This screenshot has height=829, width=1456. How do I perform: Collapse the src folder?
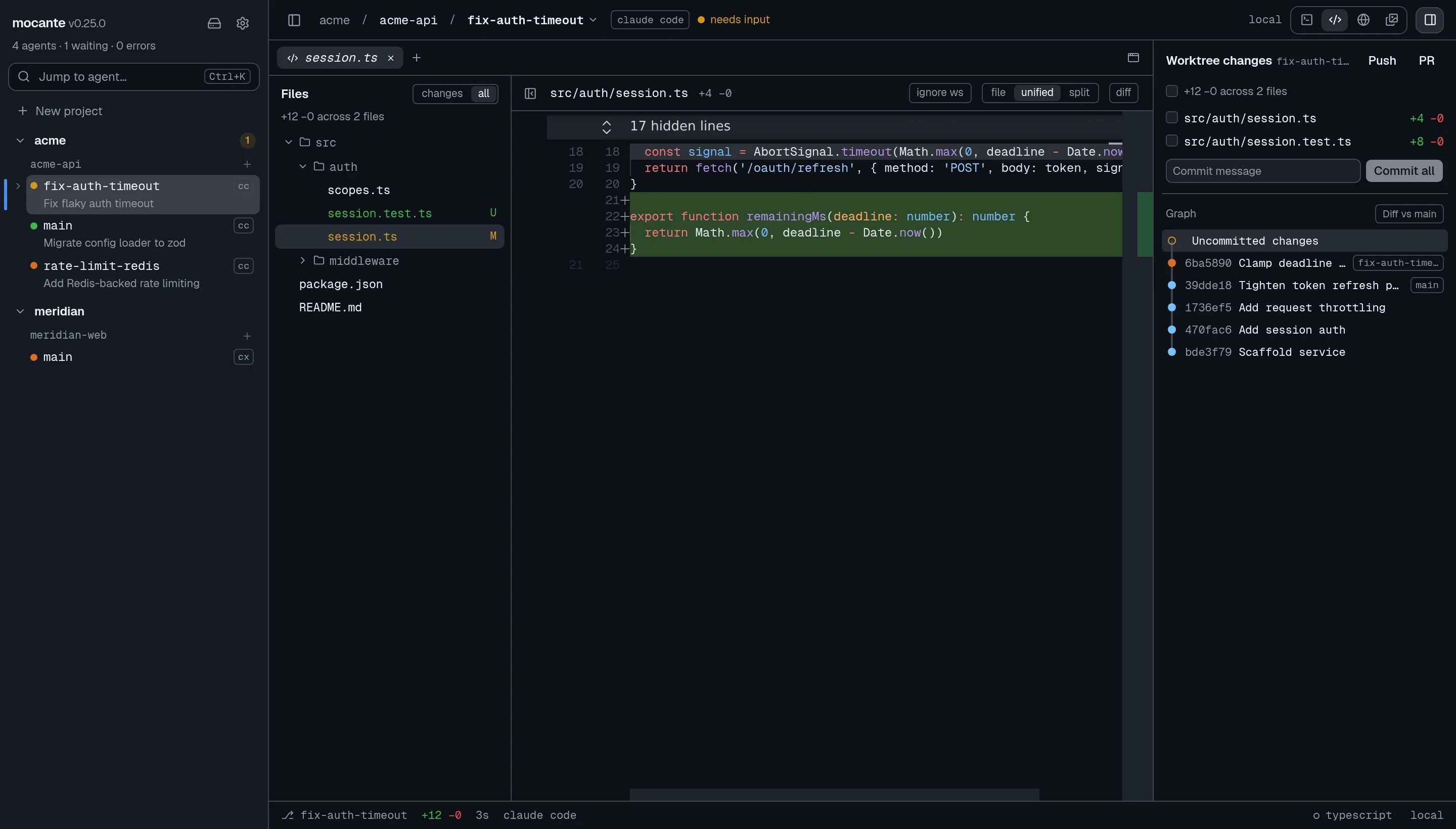[289, 143]
